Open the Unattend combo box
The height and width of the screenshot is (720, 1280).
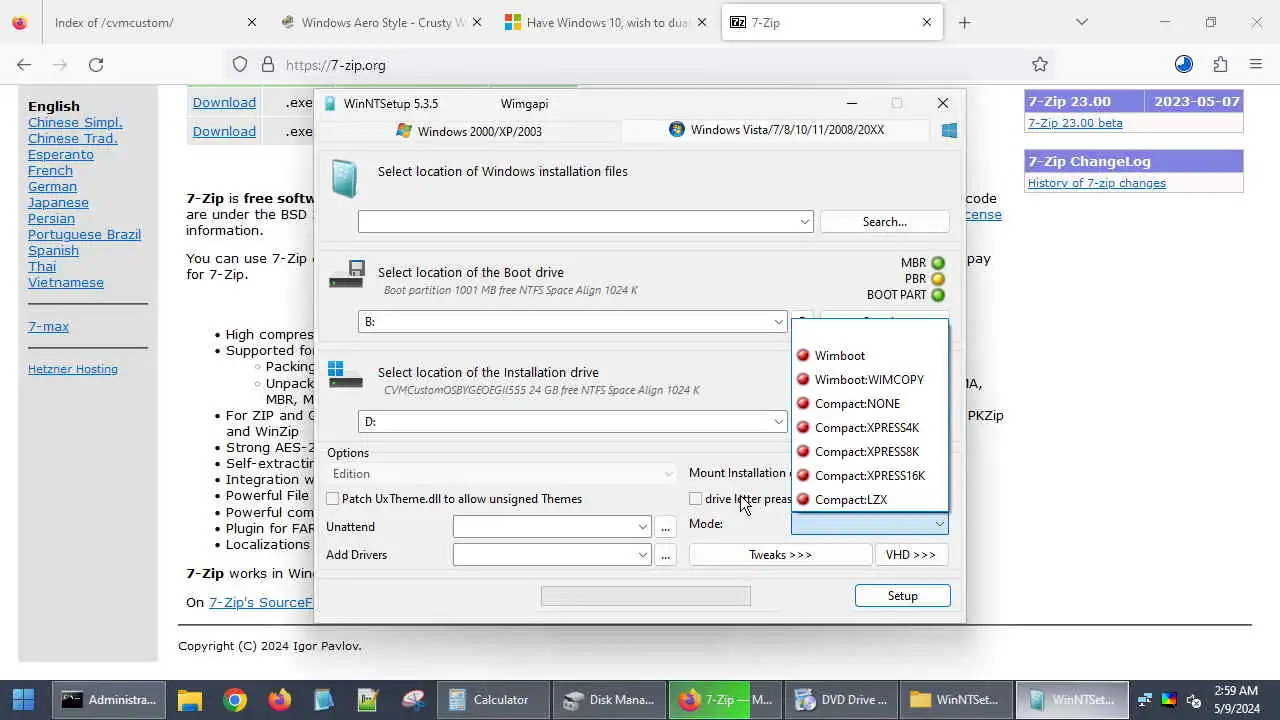click(552, 527)
